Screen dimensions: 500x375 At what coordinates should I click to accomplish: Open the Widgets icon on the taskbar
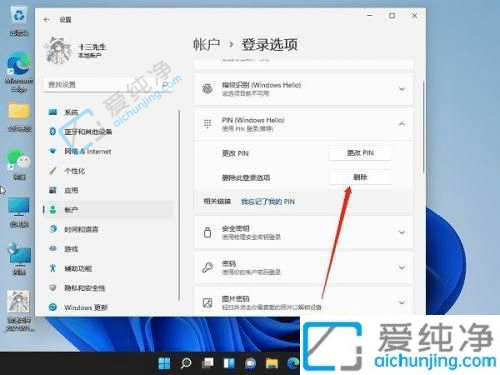pos(229,363)
